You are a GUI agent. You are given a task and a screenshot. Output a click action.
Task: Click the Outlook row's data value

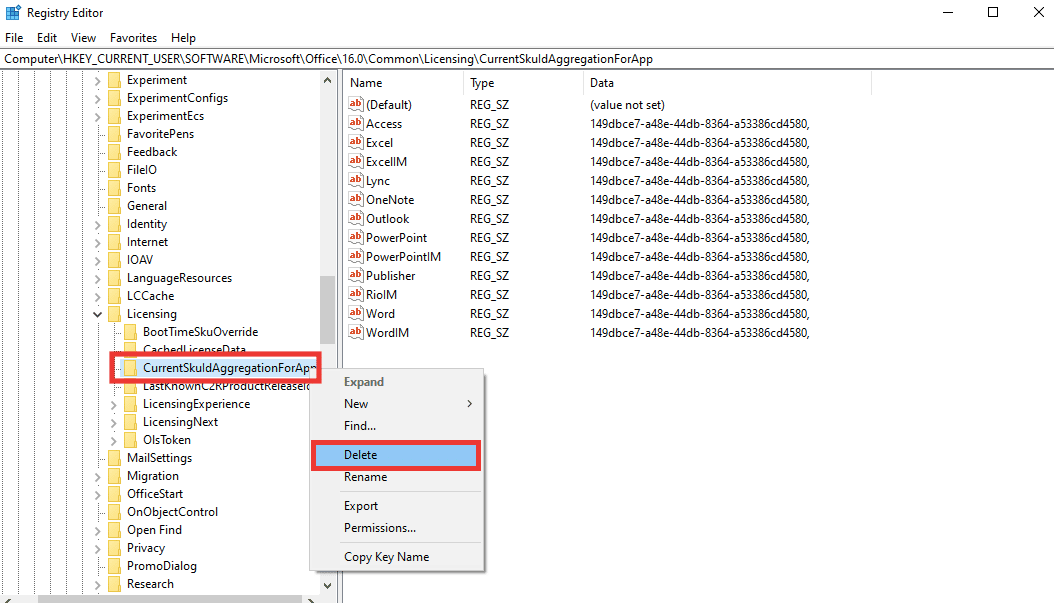coord(700,218)
